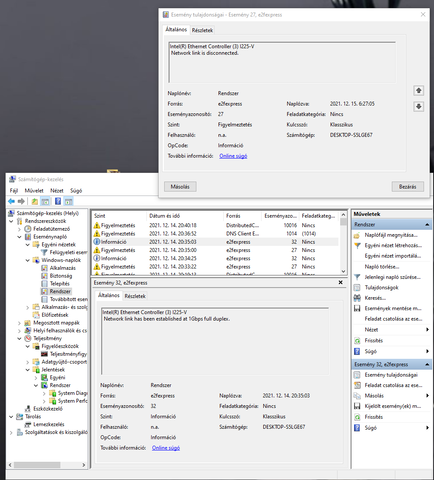Open the Művelet menu
This screenshot has width=434, height=480.
34,190
